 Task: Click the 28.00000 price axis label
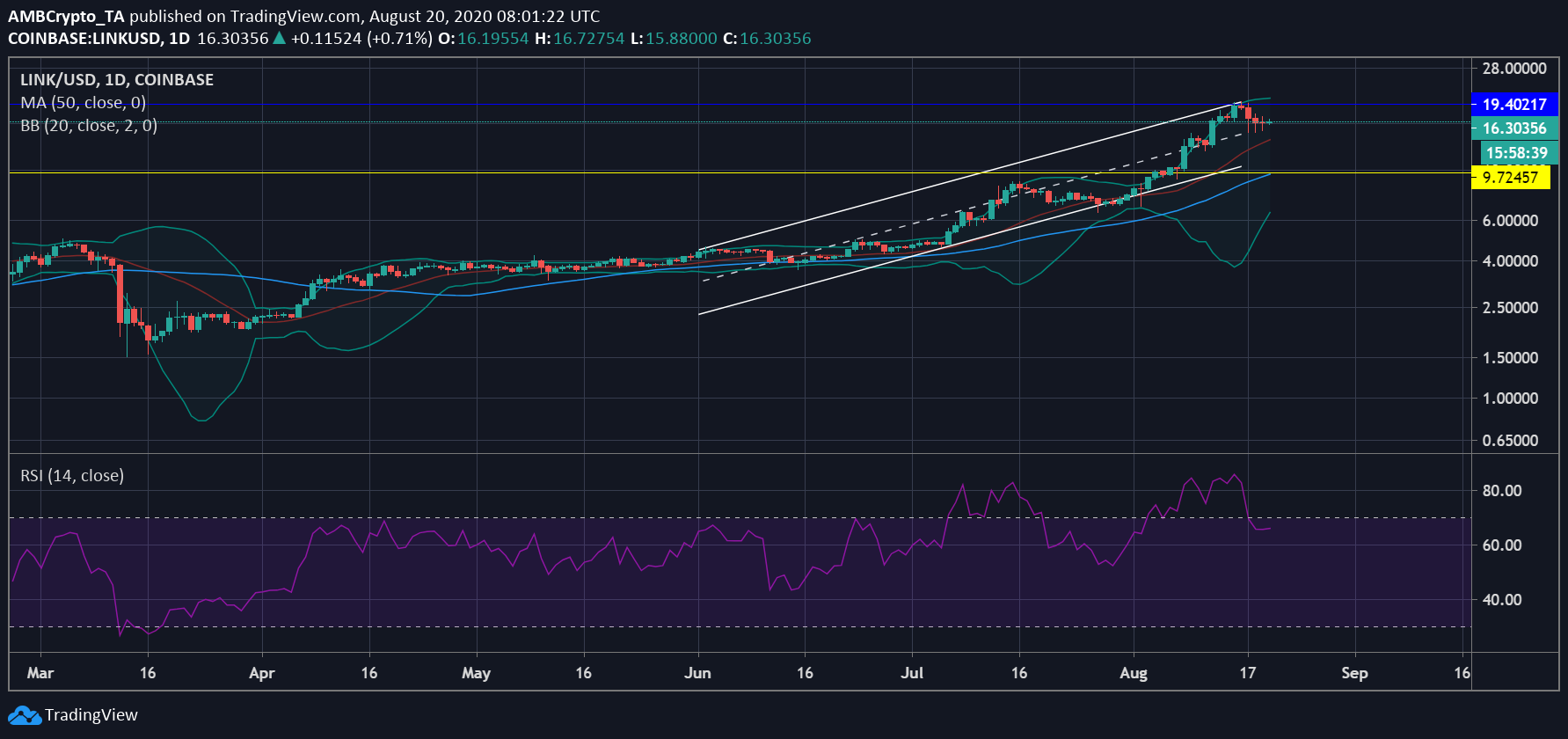click(x=1514, y=69)
